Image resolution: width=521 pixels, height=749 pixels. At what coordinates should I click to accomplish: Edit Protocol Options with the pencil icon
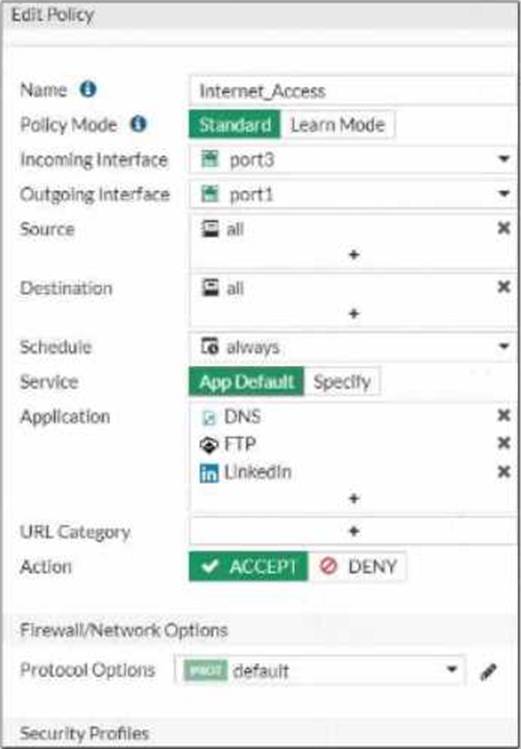[488, 672]
